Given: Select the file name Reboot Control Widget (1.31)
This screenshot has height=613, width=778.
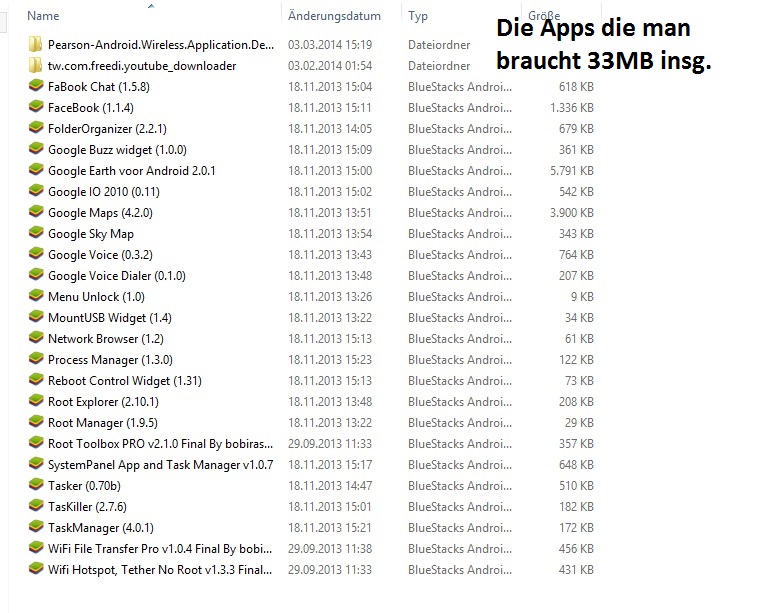Looking at the screenshot, I should (x=125, y=381).
